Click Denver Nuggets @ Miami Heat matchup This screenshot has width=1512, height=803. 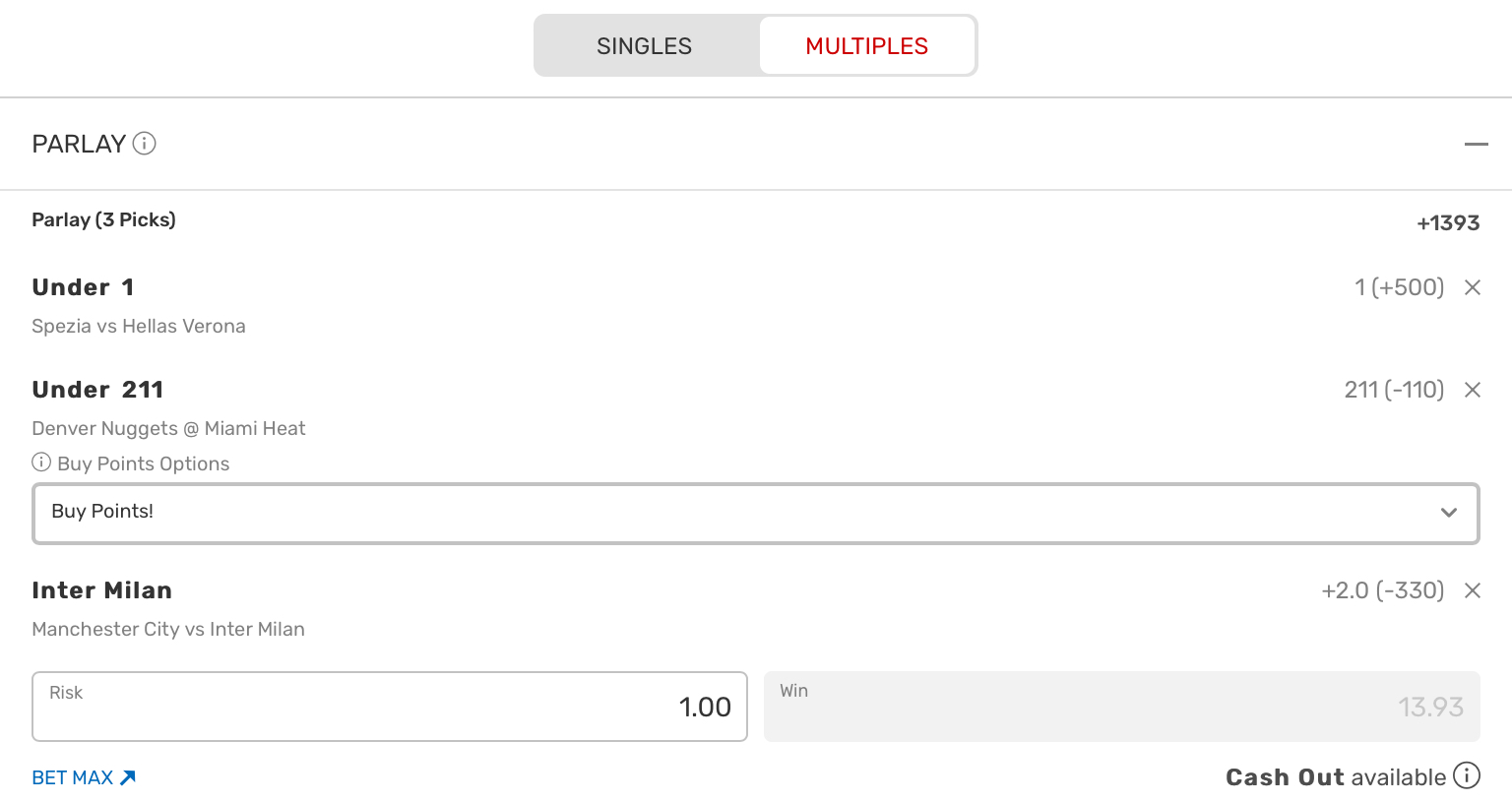click(168, 428)
